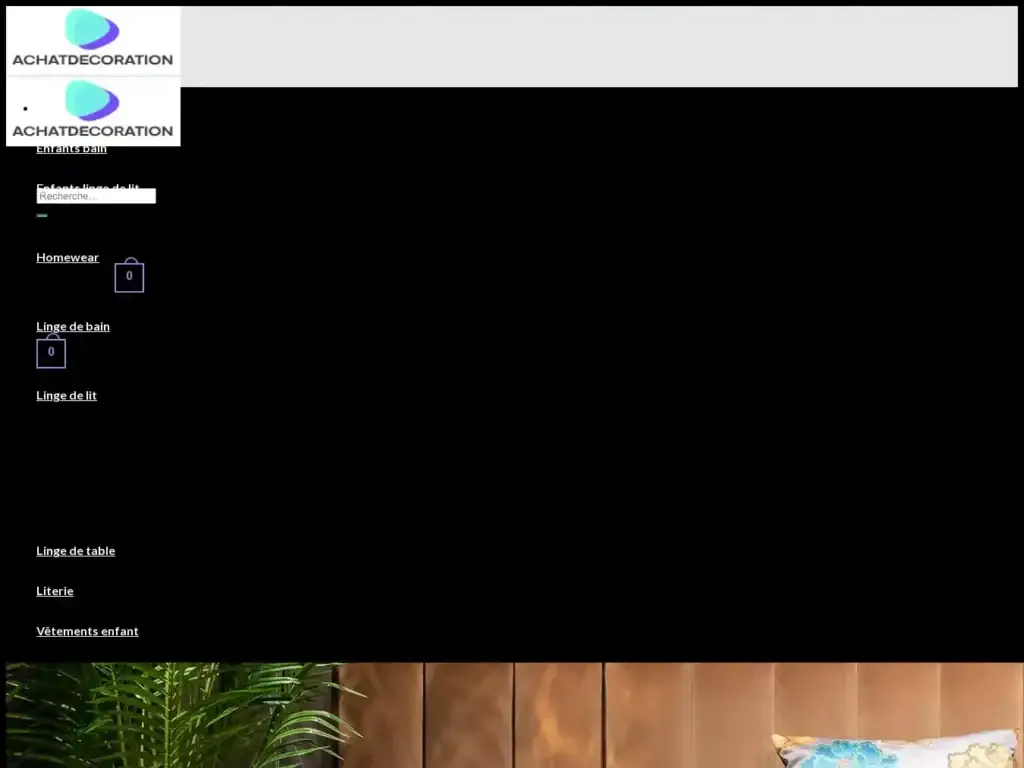Open the Vêtements enfant category link
1024x768 pixels.
click(87, 631)
